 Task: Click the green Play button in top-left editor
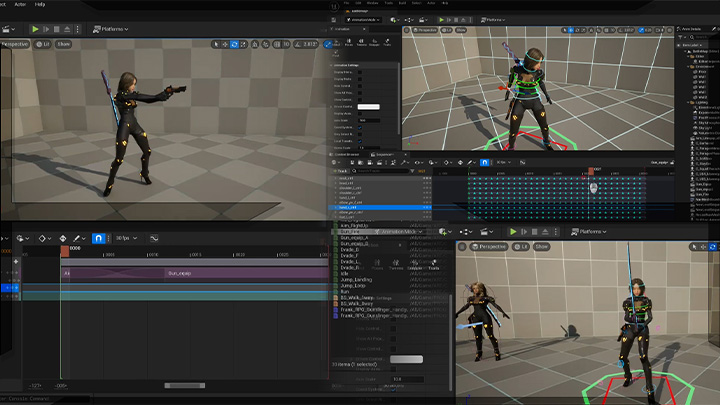tap(35, 29)
